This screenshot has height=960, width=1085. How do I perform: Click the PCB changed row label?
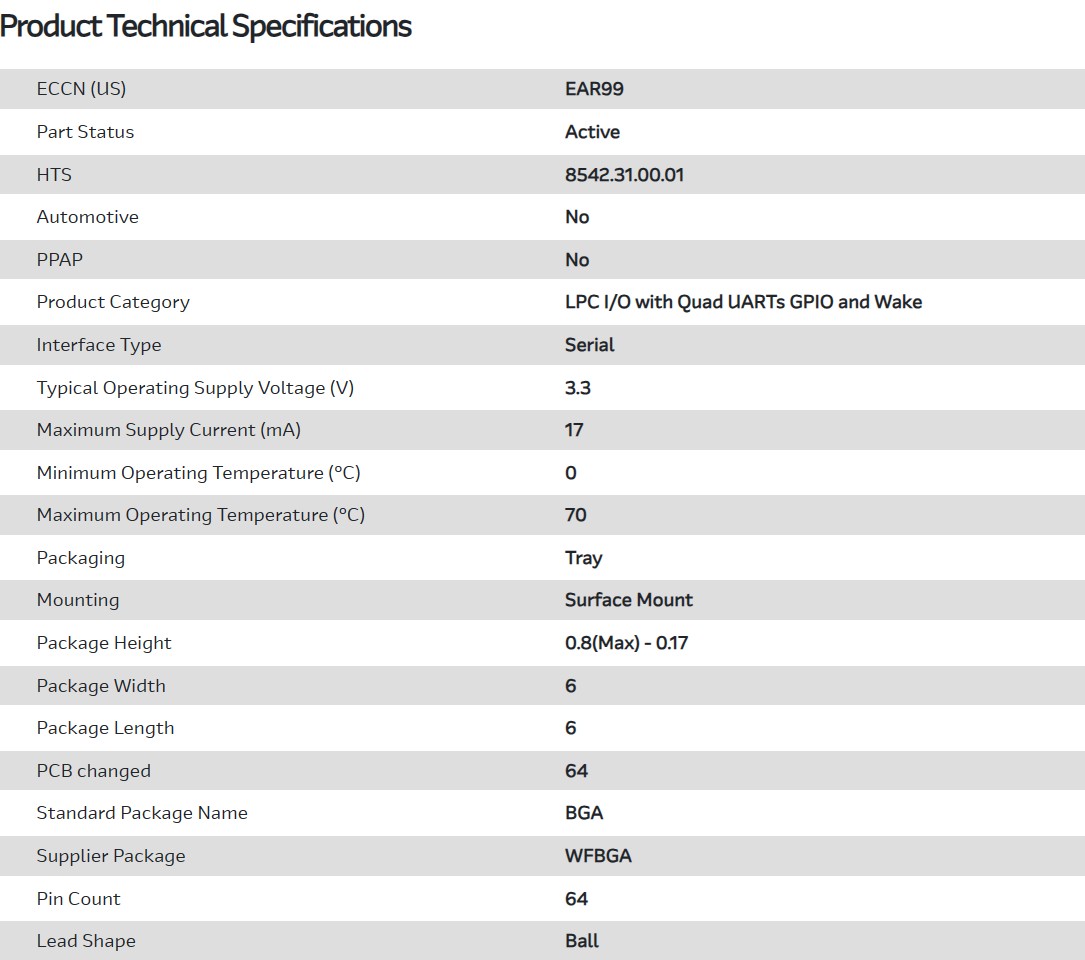[x=93, y=771]
